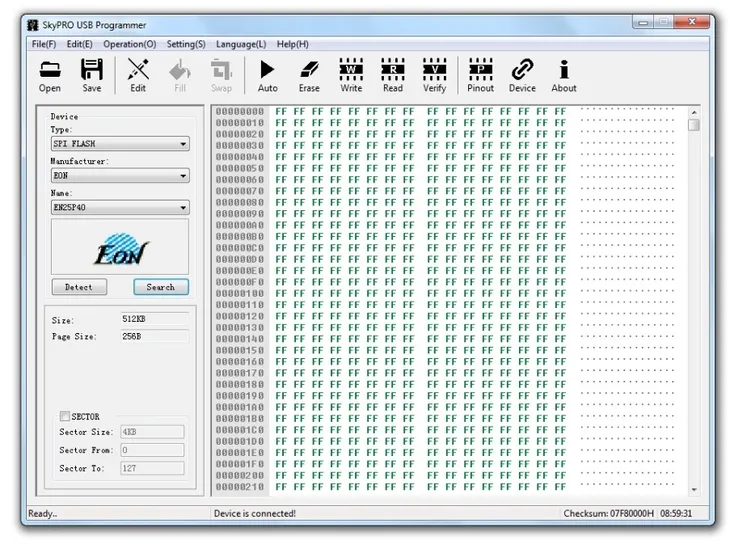Click the Sector From field
Screen dimensions: 730x549
click(152, 450)
